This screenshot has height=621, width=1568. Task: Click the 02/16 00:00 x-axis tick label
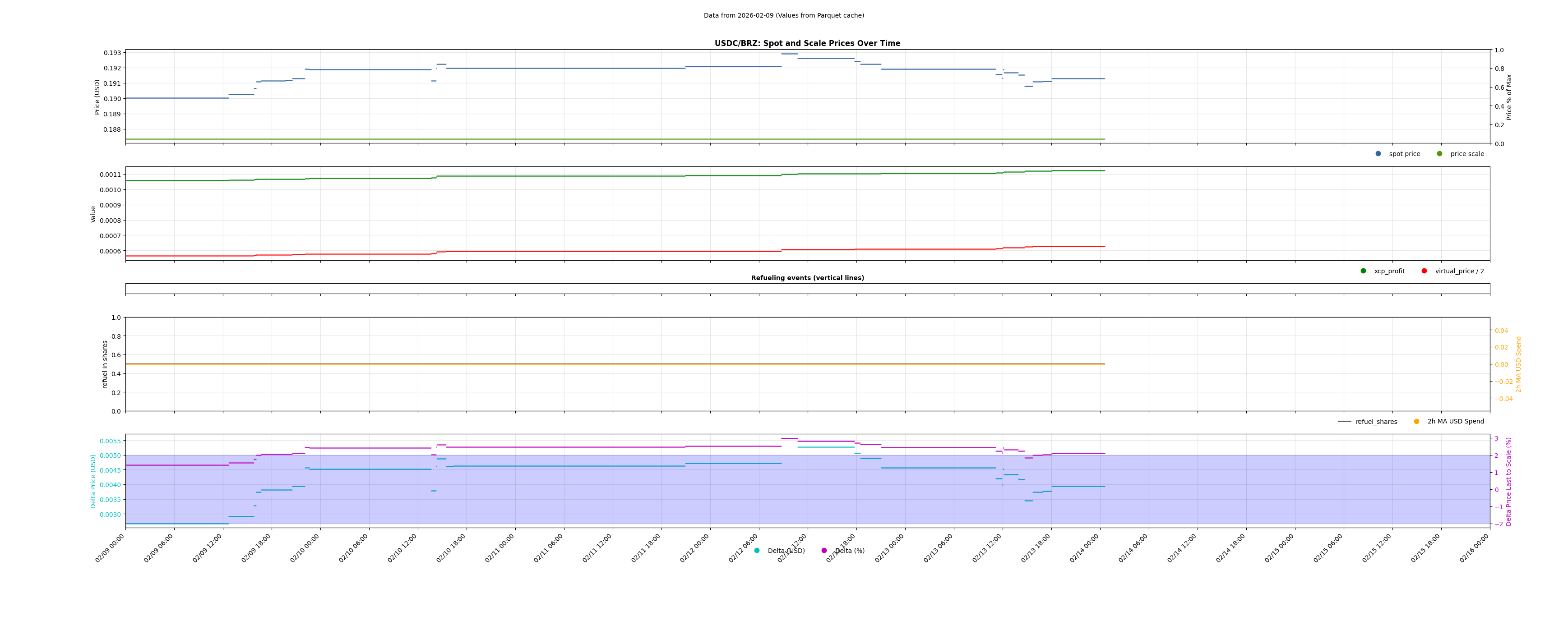(1474, 548)
